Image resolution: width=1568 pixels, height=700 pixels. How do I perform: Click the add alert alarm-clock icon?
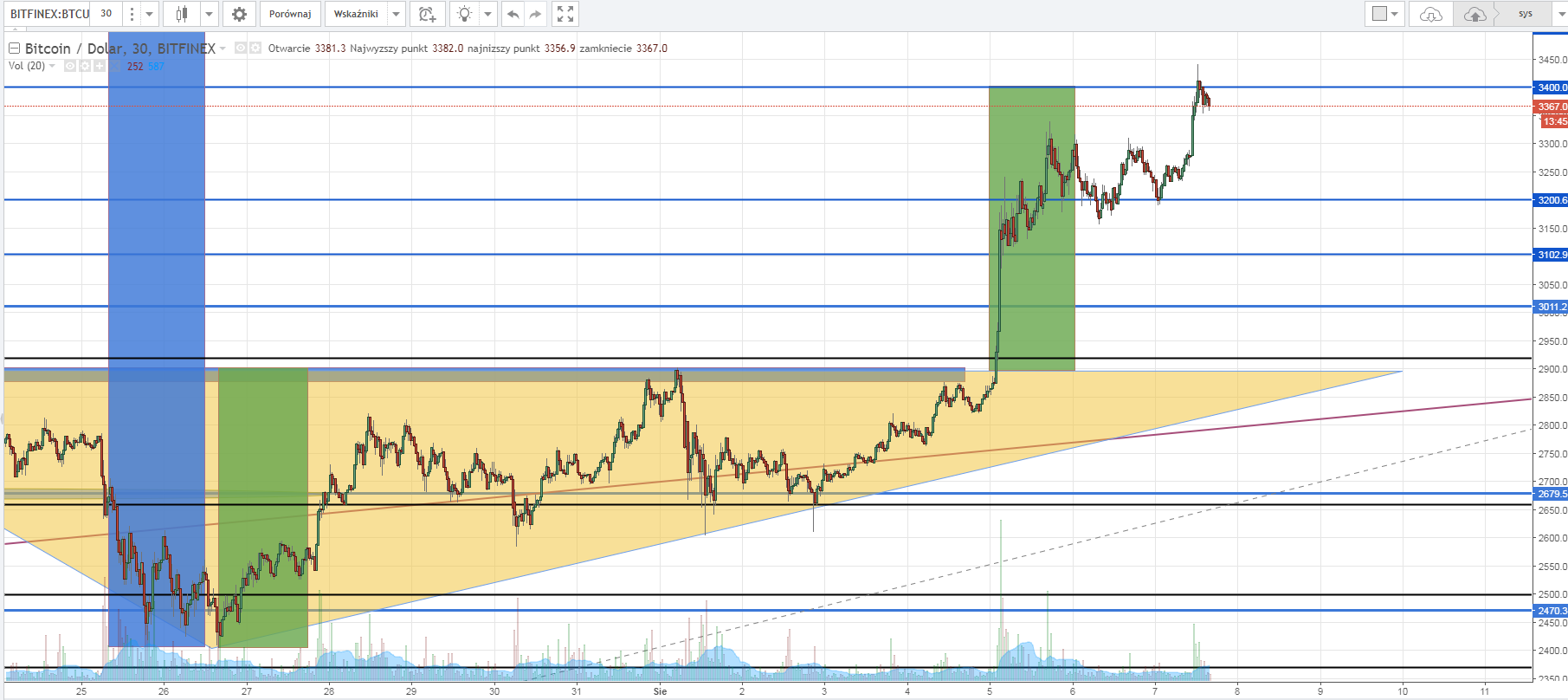click(x=427, y=14)
